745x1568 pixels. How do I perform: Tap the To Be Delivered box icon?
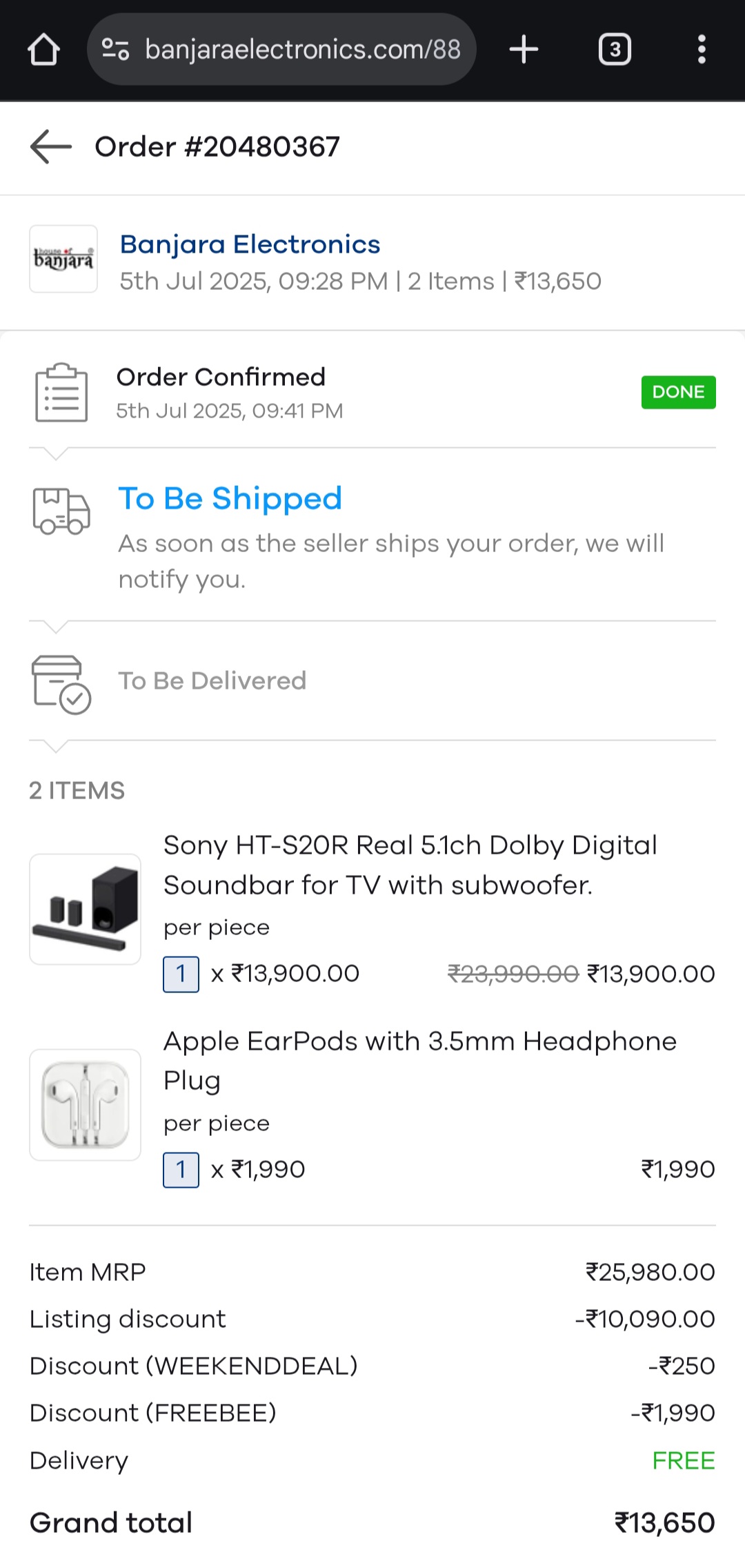[x=61, y=684]
